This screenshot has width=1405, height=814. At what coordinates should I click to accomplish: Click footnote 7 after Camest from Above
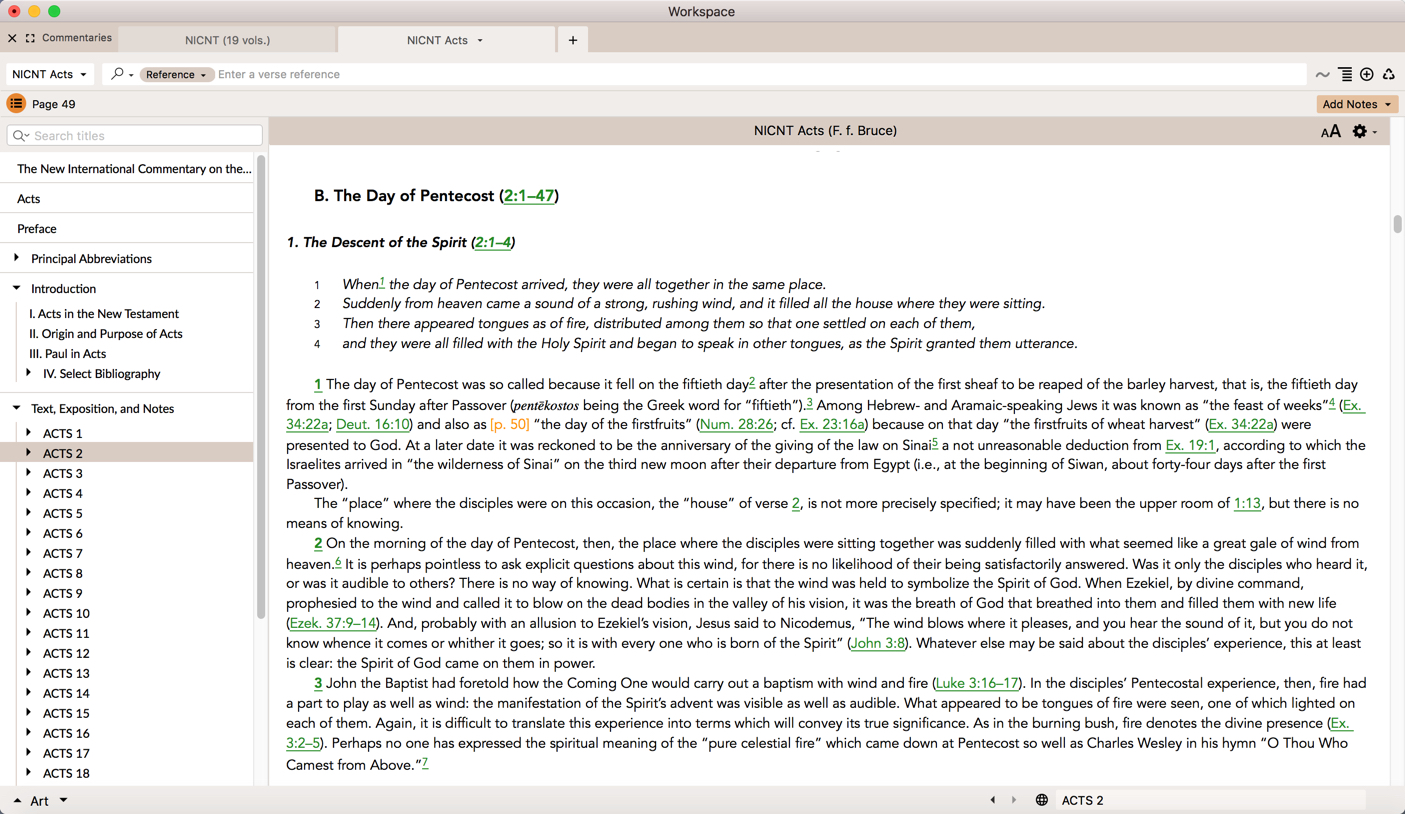click(425, 762)
